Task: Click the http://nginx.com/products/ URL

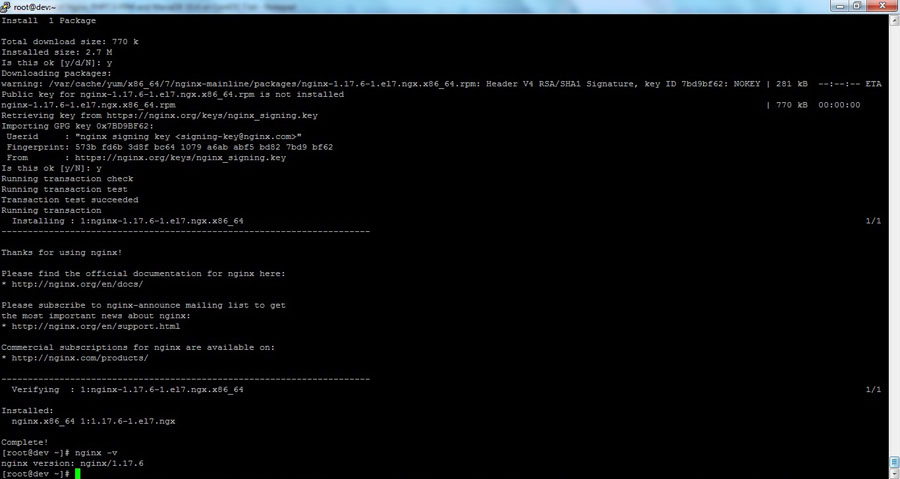Action: pyautogui.click(x=80, y=358)
